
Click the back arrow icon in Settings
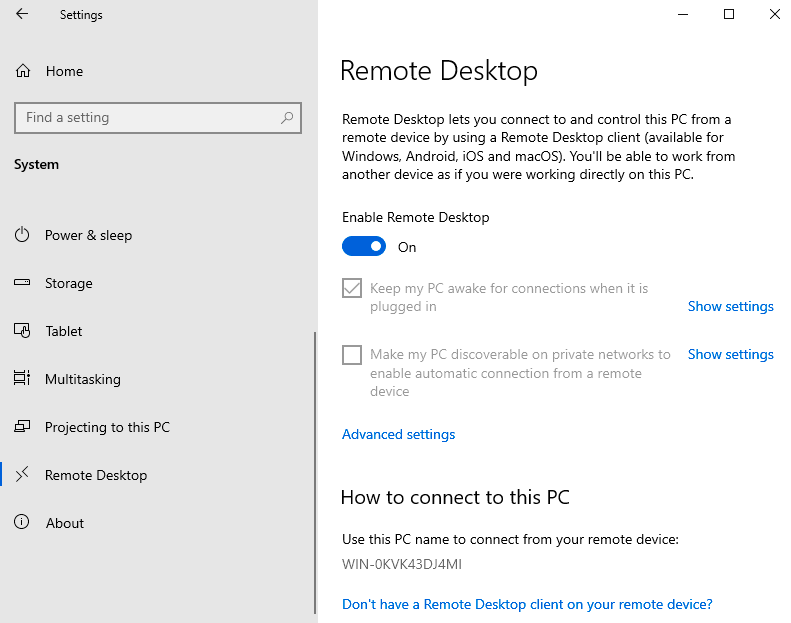pos(22,14)
